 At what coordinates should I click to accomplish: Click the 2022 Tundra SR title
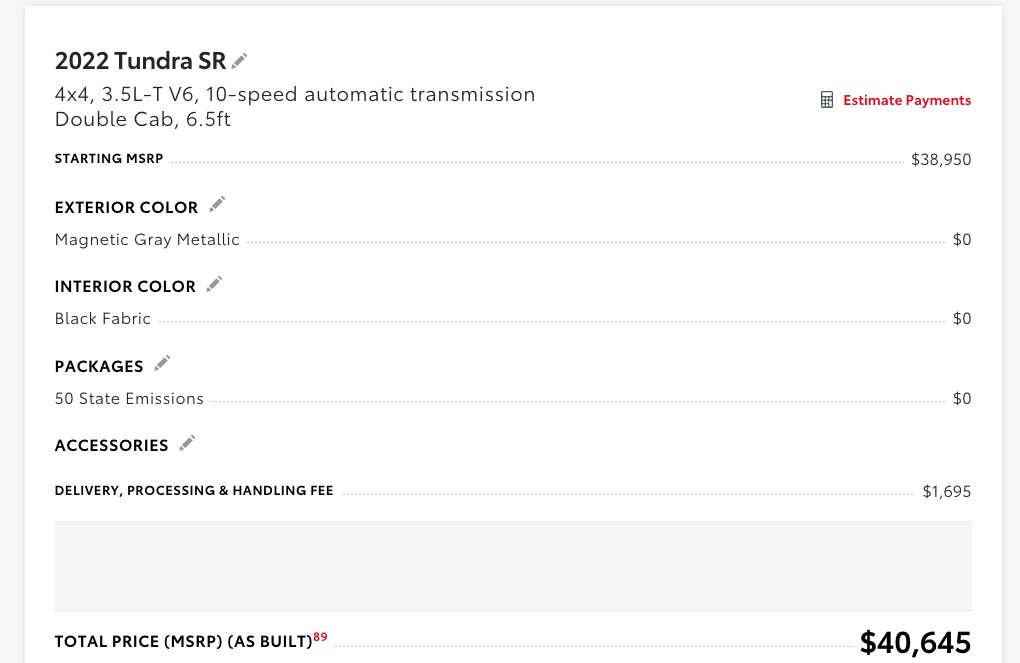[140, 61]
